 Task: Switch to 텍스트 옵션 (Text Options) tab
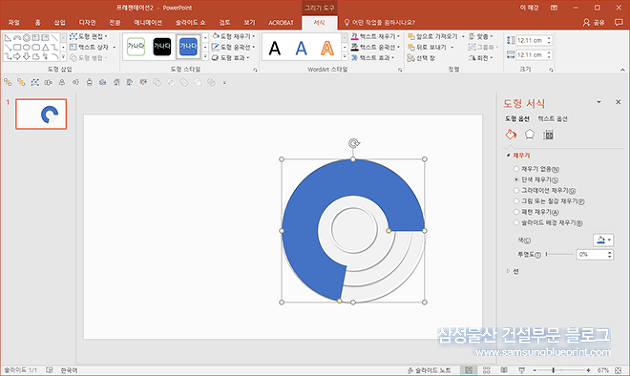point(553,119)
